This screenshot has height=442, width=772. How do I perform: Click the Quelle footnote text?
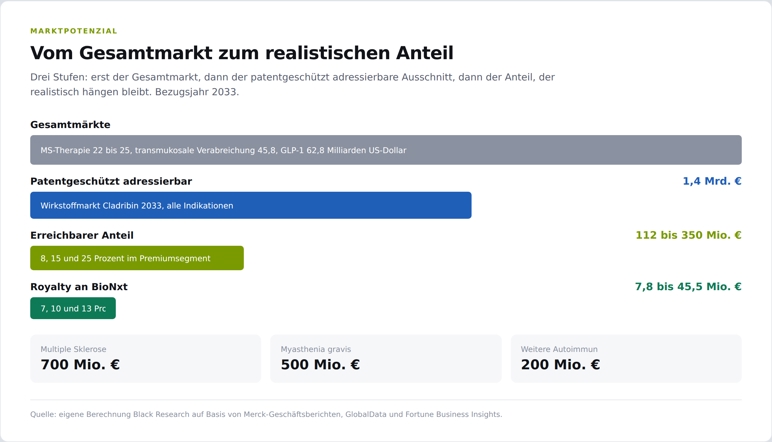click(266, 414)
